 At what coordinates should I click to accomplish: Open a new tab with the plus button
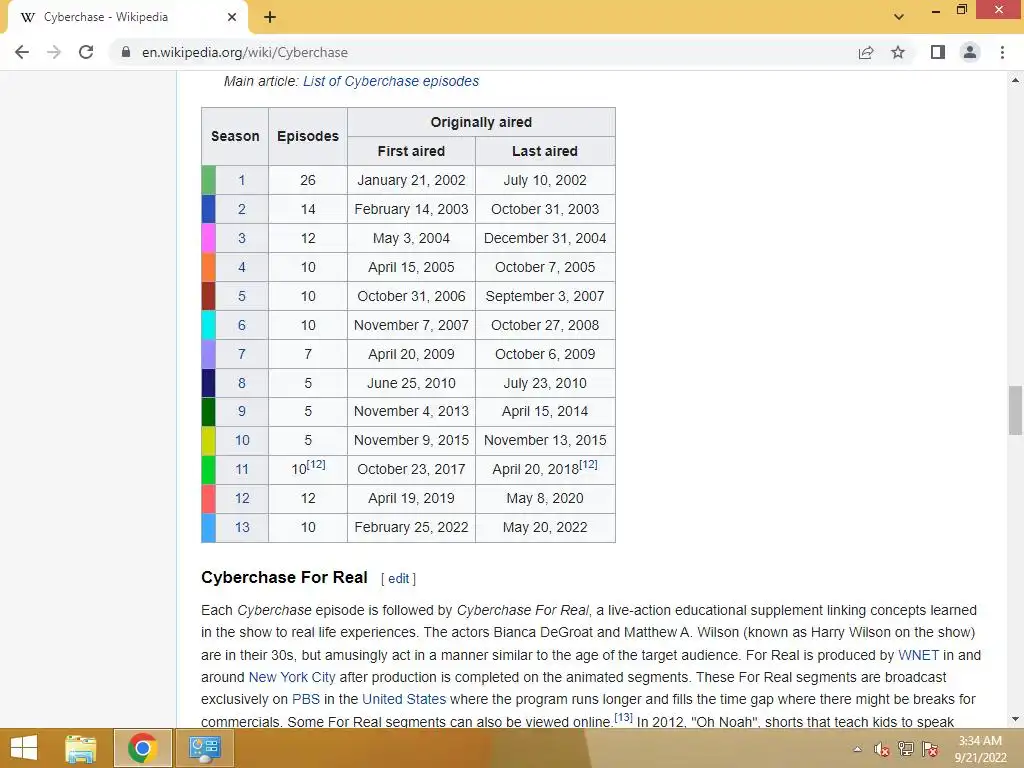270,18
